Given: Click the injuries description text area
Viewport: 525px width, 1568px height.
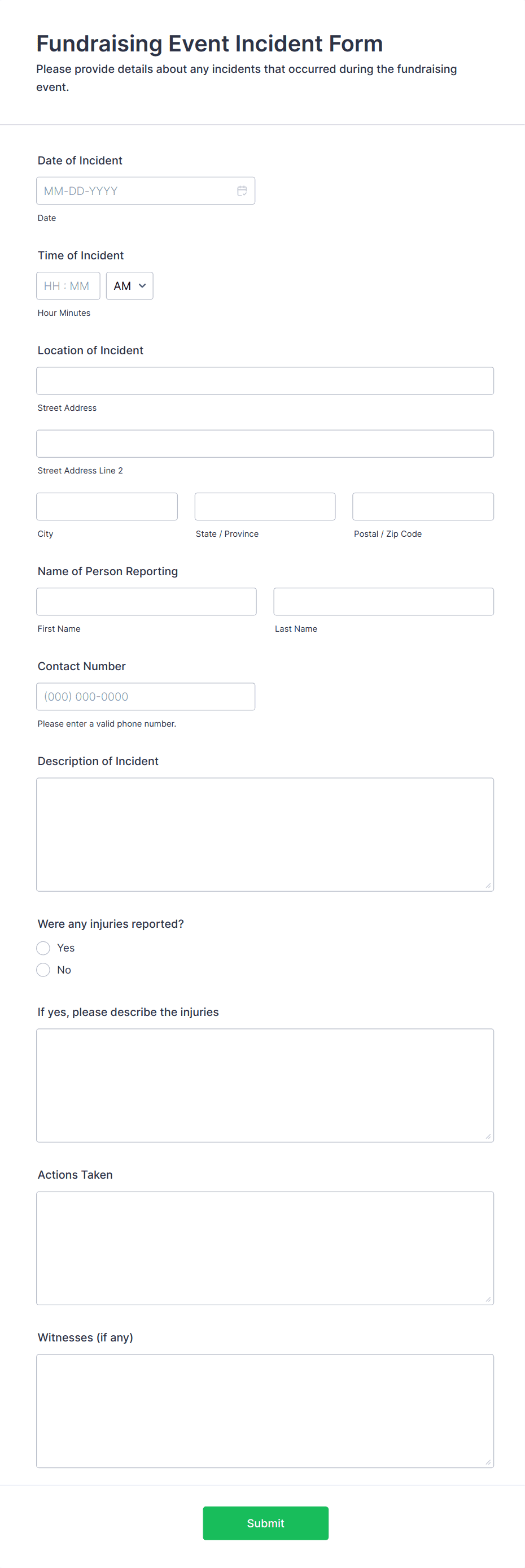Looking at the screenshot, I should (265, 1085).
